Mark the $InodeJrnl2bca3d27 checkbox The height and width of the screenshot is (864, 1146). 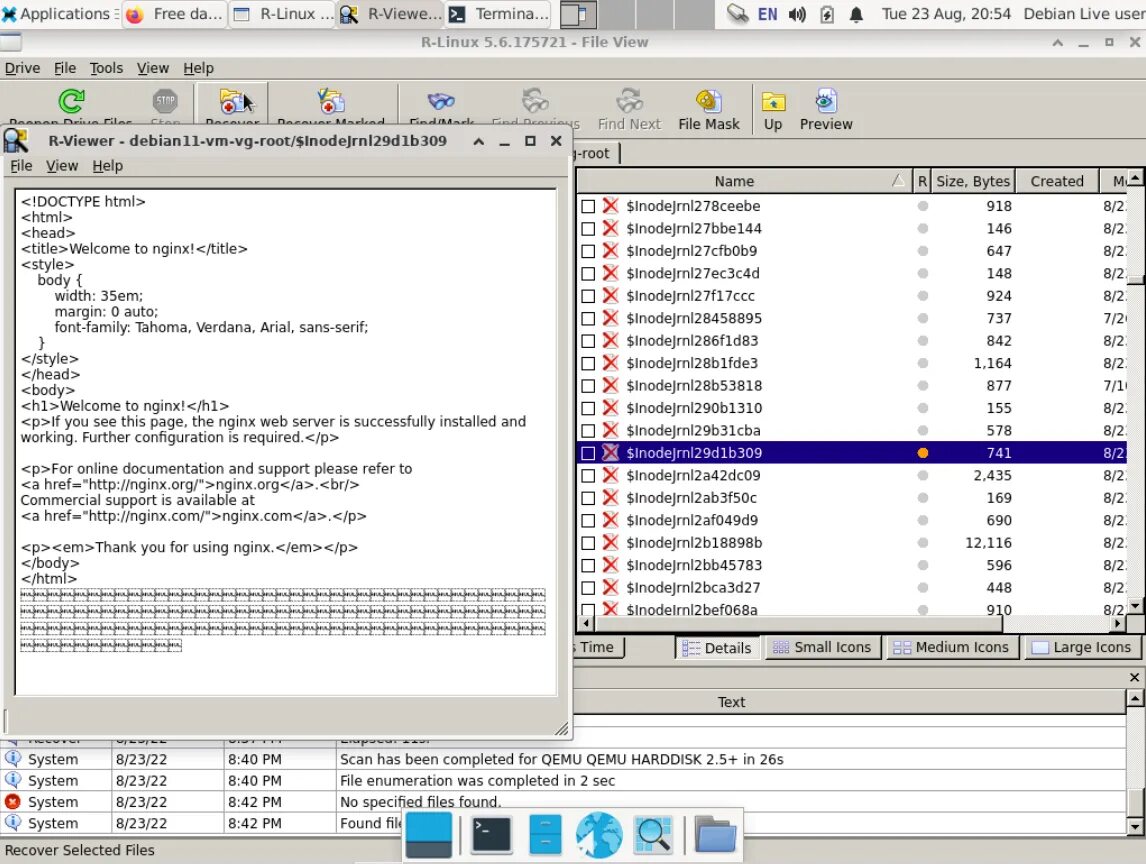click(588, 588)
